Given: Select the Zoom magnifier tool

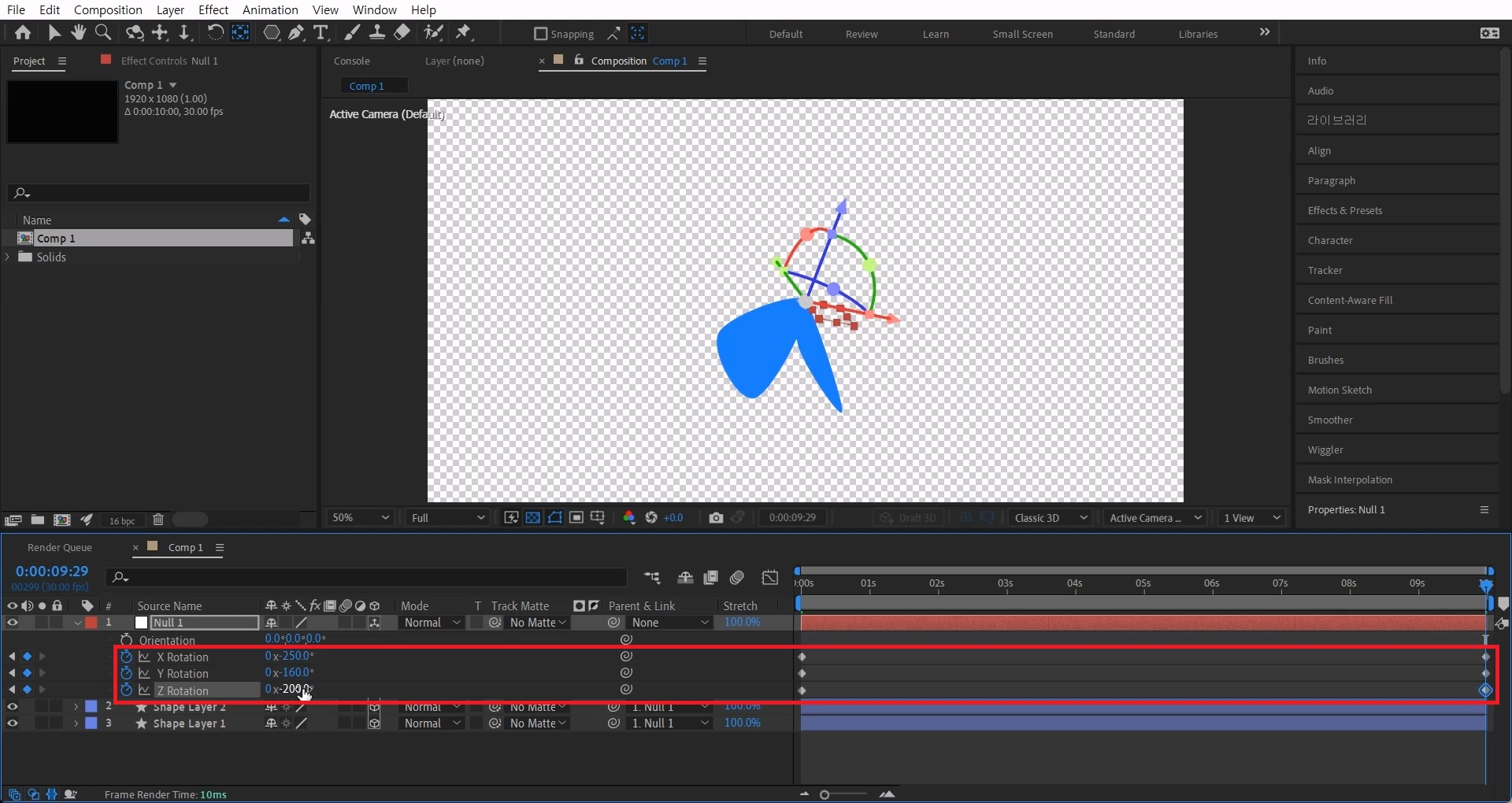Looking at the screenshot, I should (x=102, y=32).
